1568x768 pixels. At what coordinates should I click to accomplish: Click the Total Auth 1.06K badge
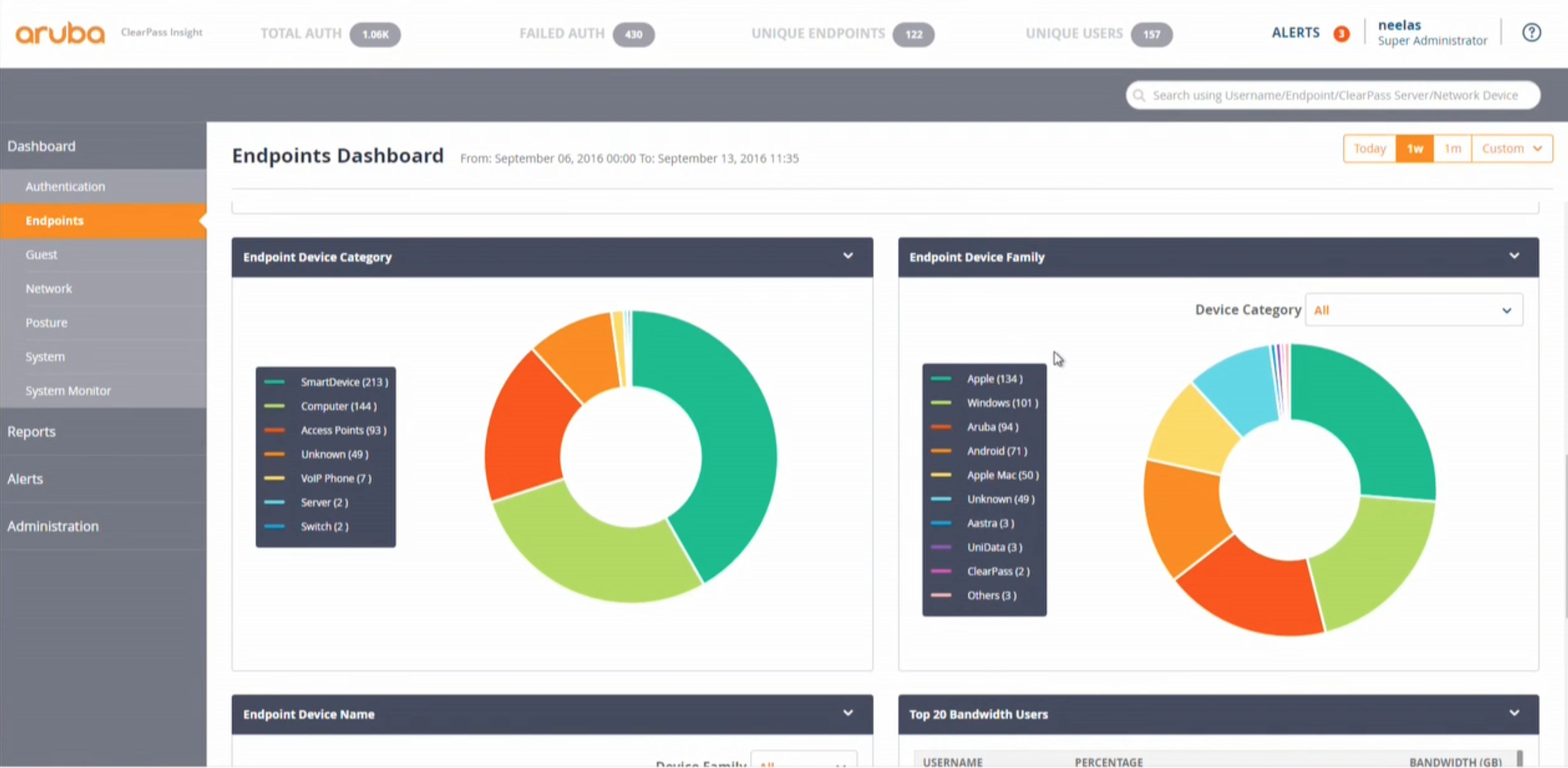click(x=375, y=34)
